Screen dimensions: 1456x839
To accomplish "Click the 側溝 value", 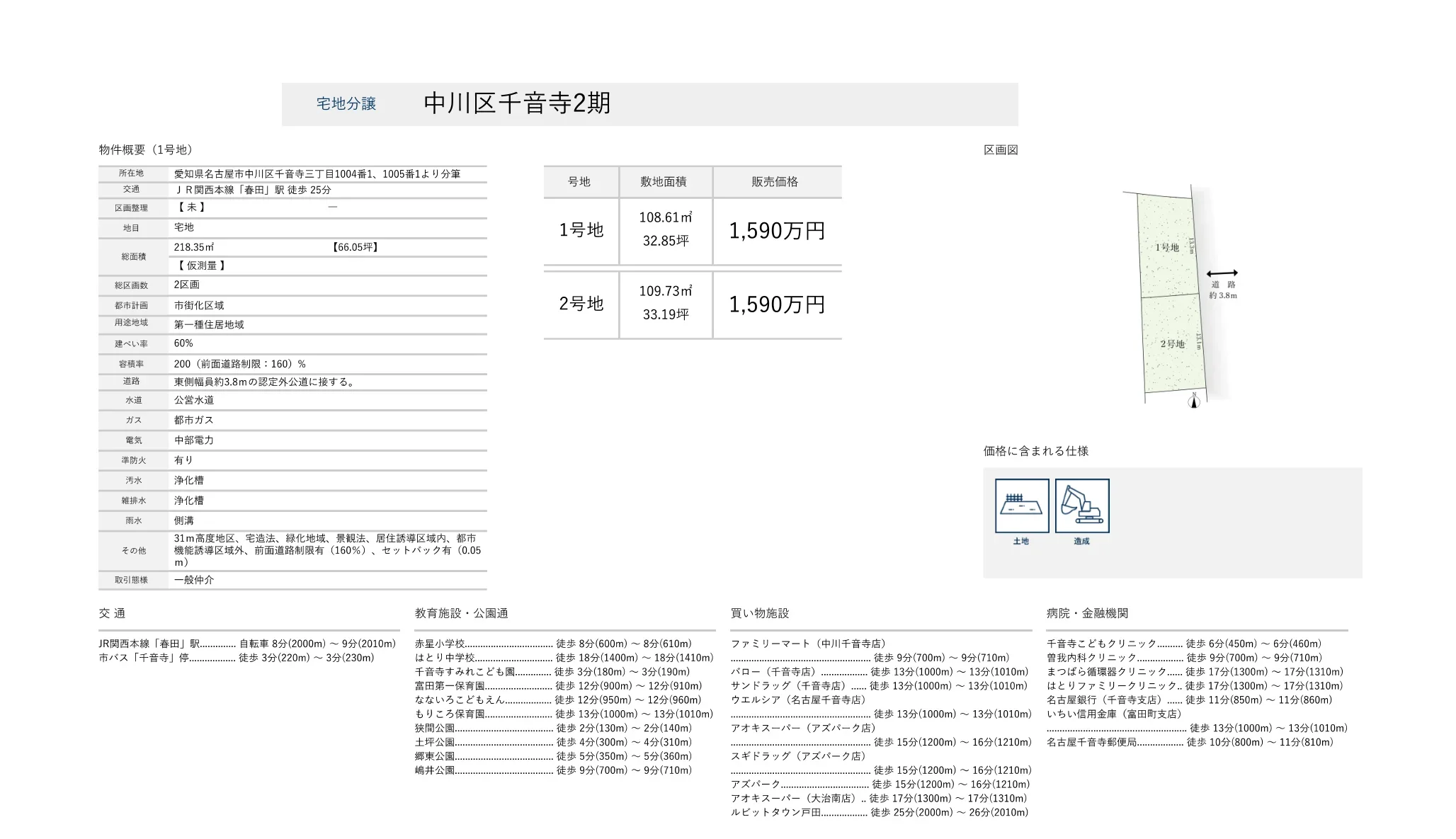I will click(184, 520).
